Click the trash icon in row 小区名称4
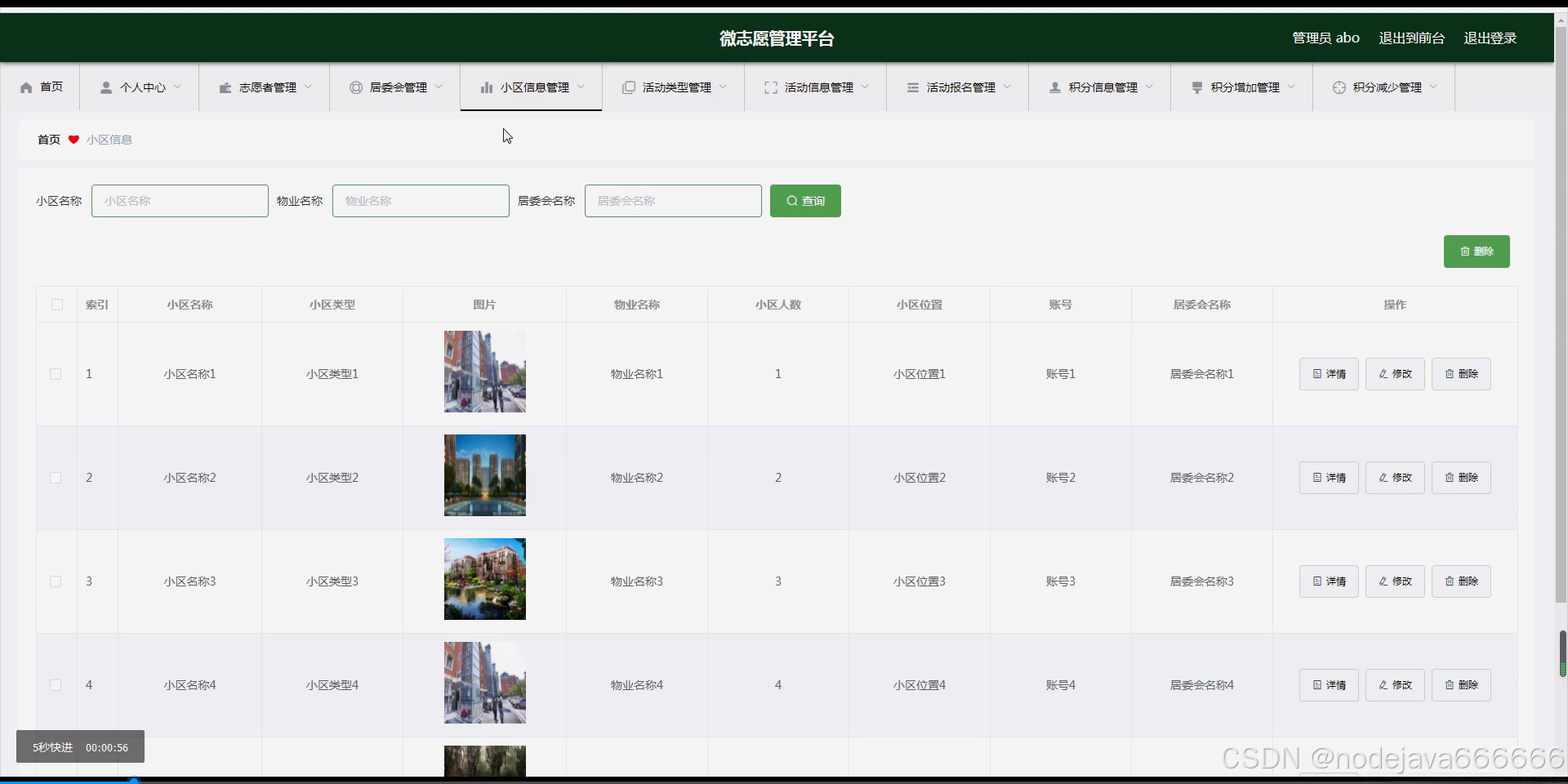Image resolution: width=1568 pixels, height=784 pixels. click(x=1450, y=685)
